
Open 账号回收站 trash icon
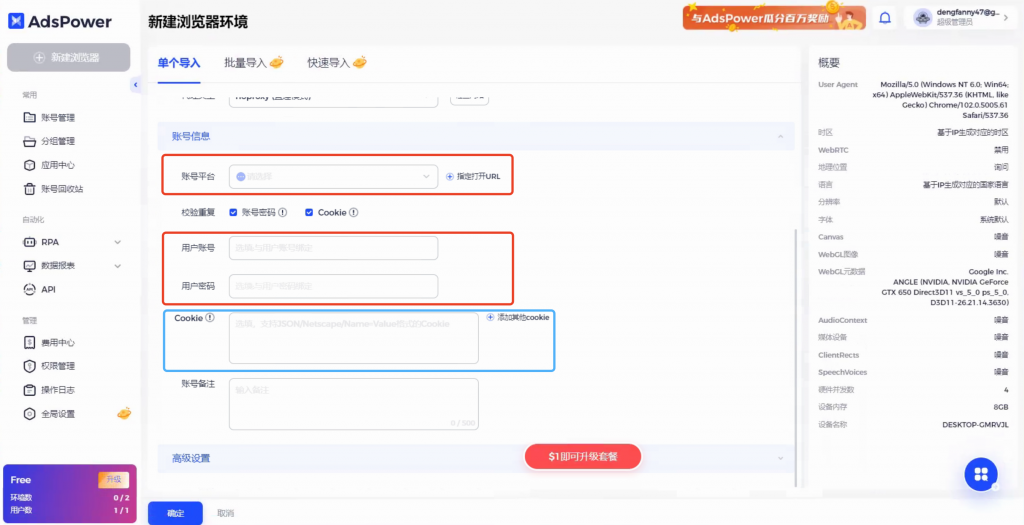click(x=30, y=189)
